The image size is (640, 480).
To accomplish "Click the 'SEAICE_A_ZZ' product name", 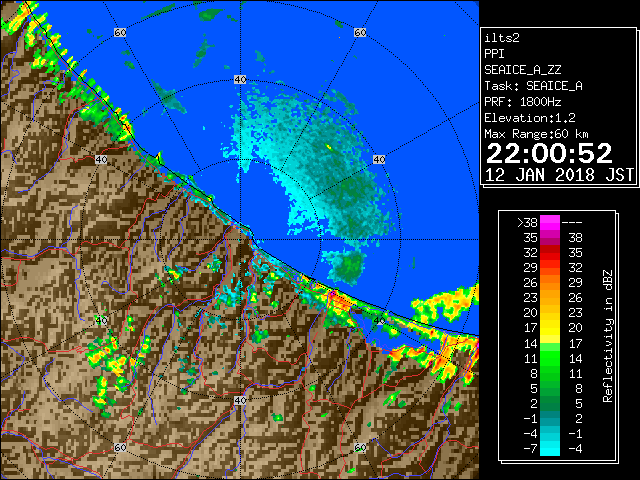I will point(523,70).
